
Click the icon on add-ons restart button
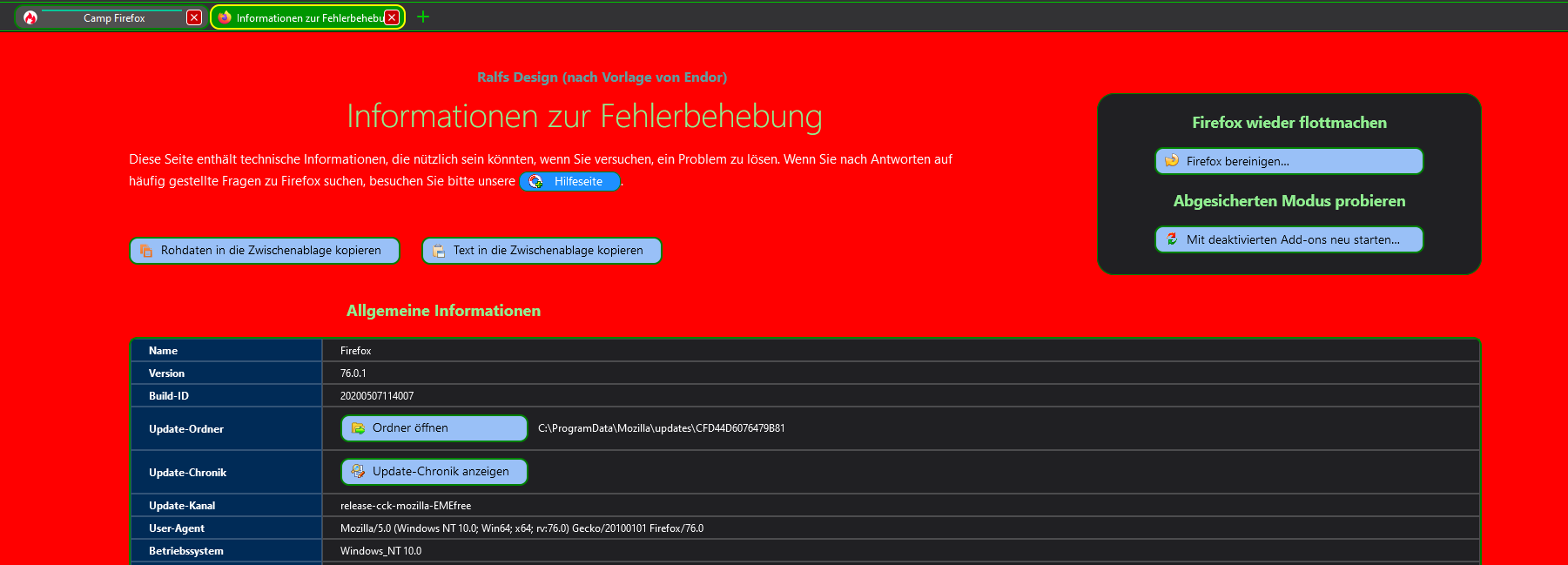[x=1172, y=239]
